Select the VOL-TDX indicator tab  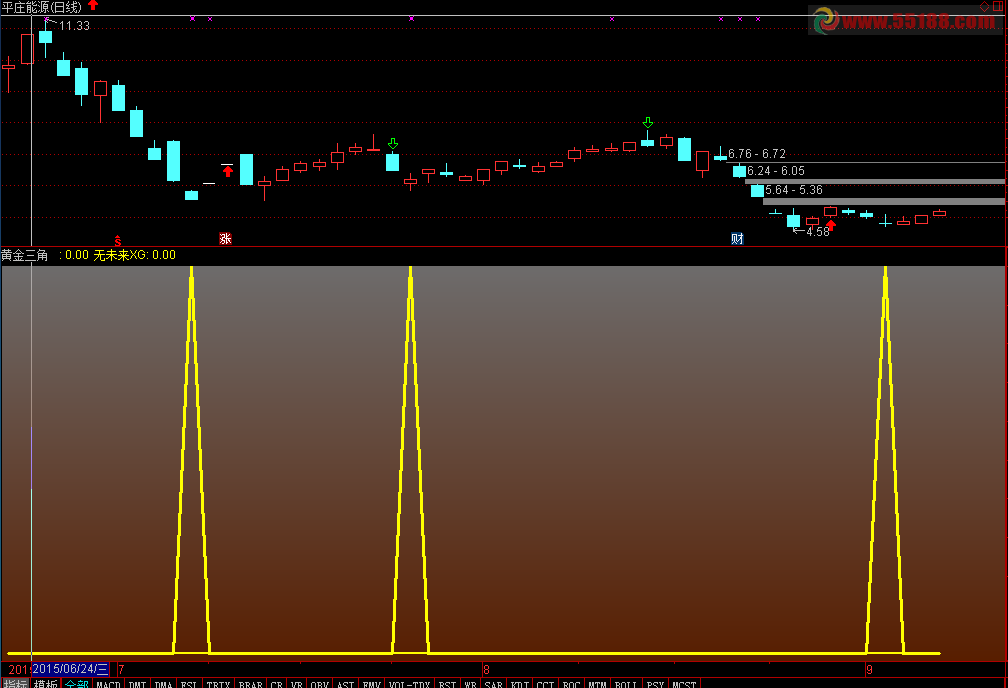(410, 684)
